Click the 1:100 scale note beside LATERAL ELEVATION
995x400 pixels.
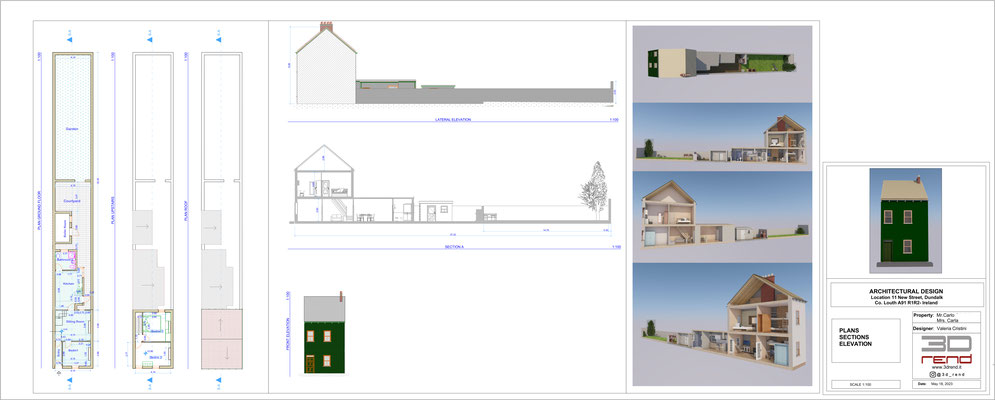(614, 119)
